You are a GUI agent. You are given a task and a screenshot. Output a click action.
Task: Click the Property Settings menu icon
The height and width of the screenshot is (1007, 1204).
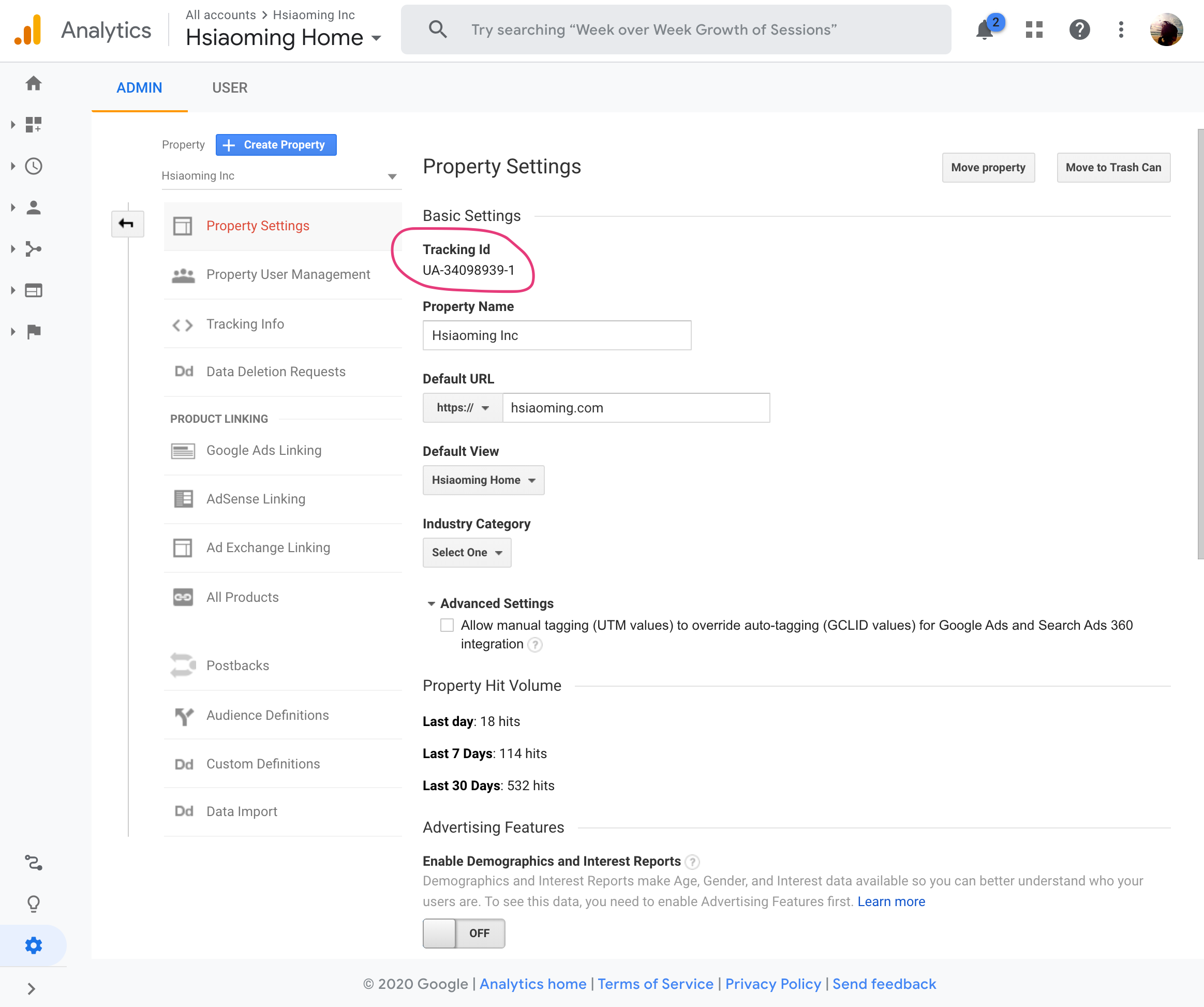183,226
